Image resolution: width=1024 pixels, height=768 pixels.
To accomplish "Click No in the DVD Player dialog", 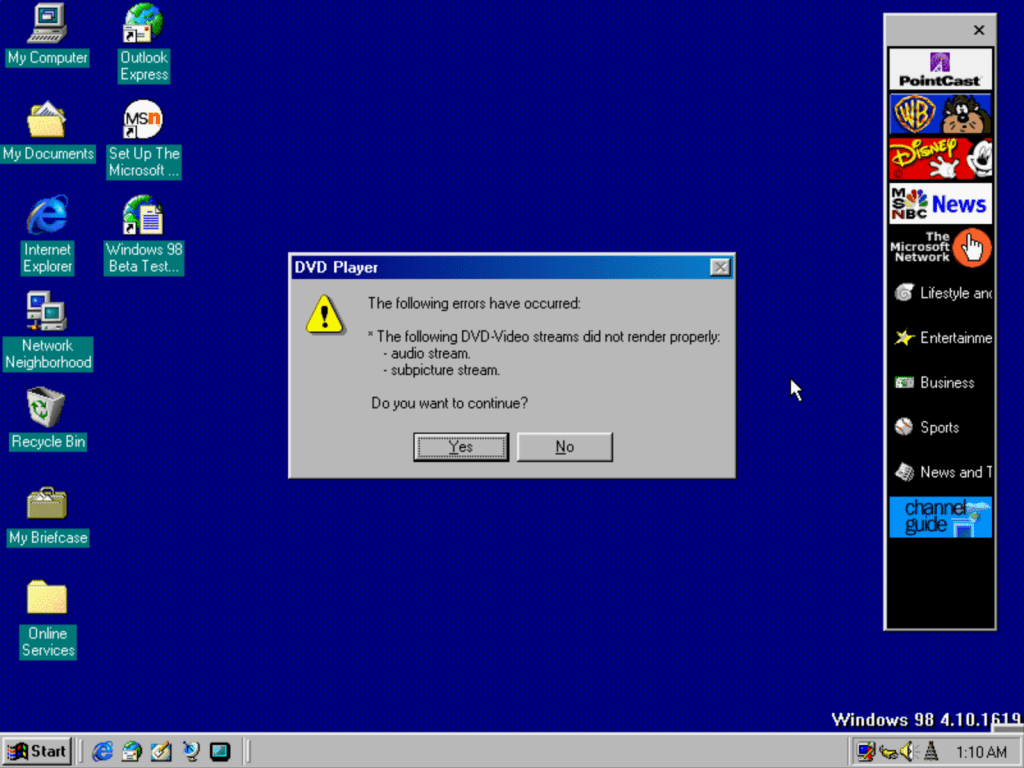I will point(564,447).
